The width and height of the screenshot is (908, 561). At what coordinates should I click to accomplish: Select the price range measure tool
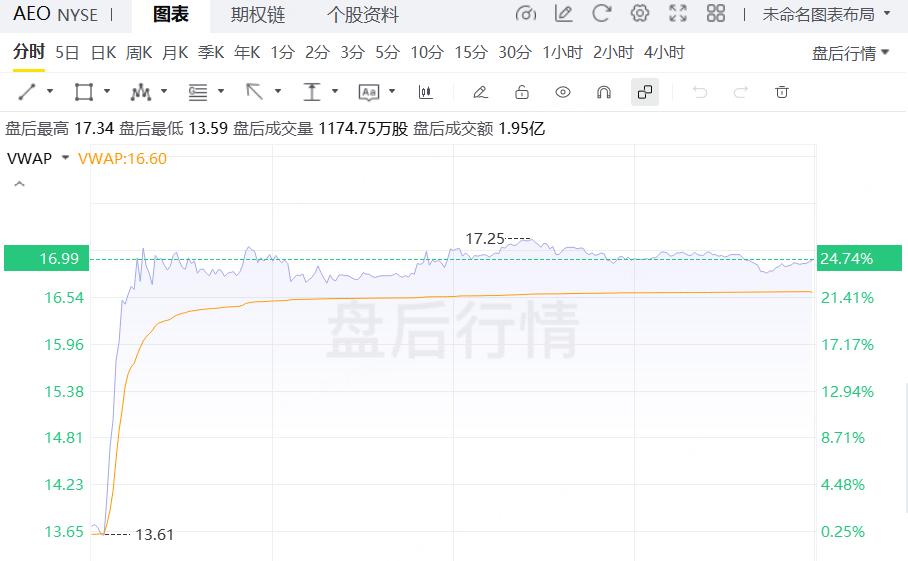point(312,91)
